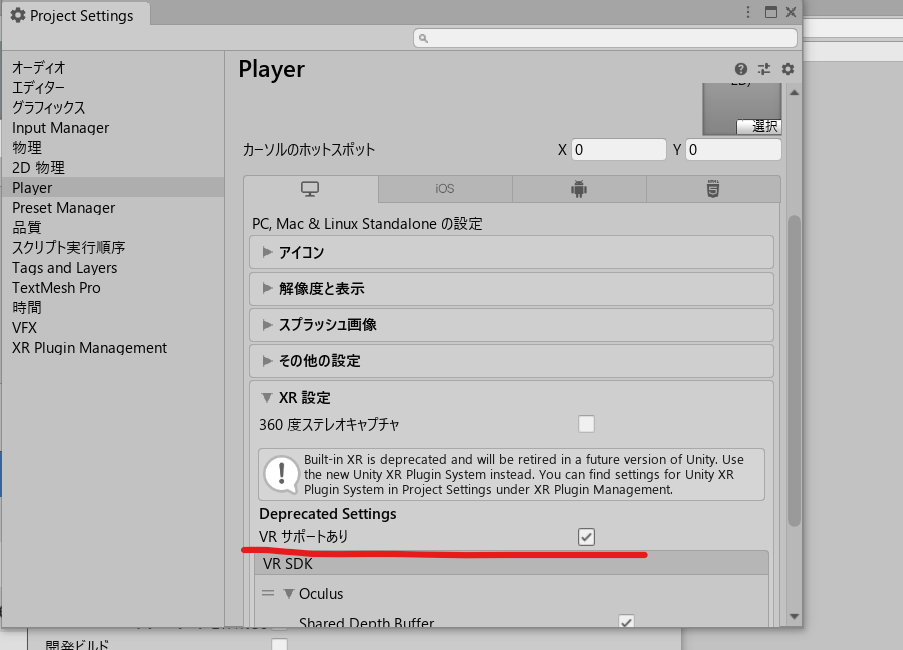Open the Player help documentation icon
Viewport: 903px width, 650px height.
click(741, 69)
